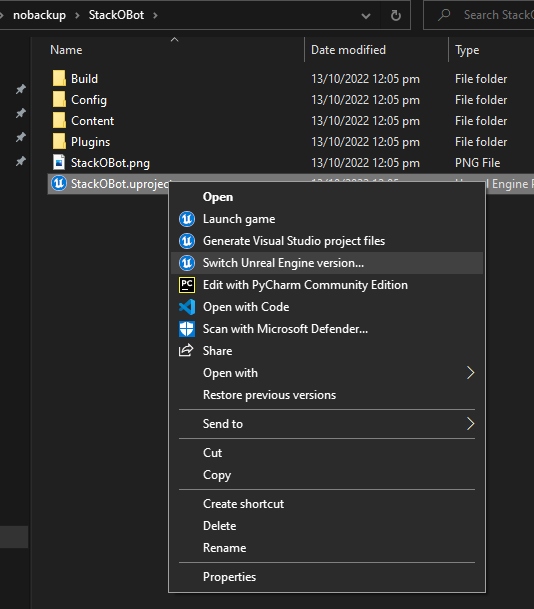The height and width of the screenshot is (609, 534).
Task: Click the Unreal icon beside Generate Visual Studio project files
Action: [187, 241]
